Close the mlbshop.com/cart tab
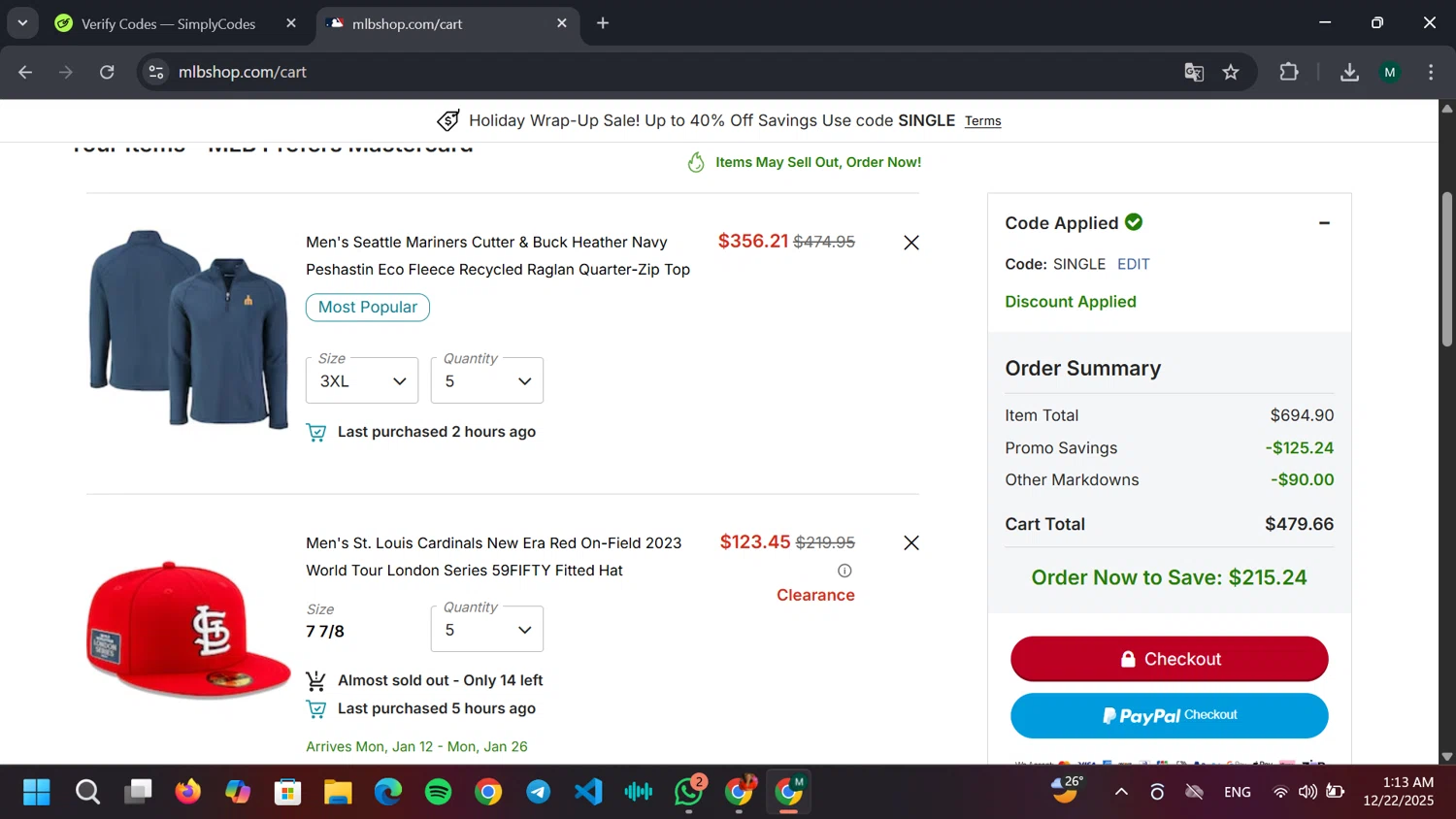 tap(562, 23)
